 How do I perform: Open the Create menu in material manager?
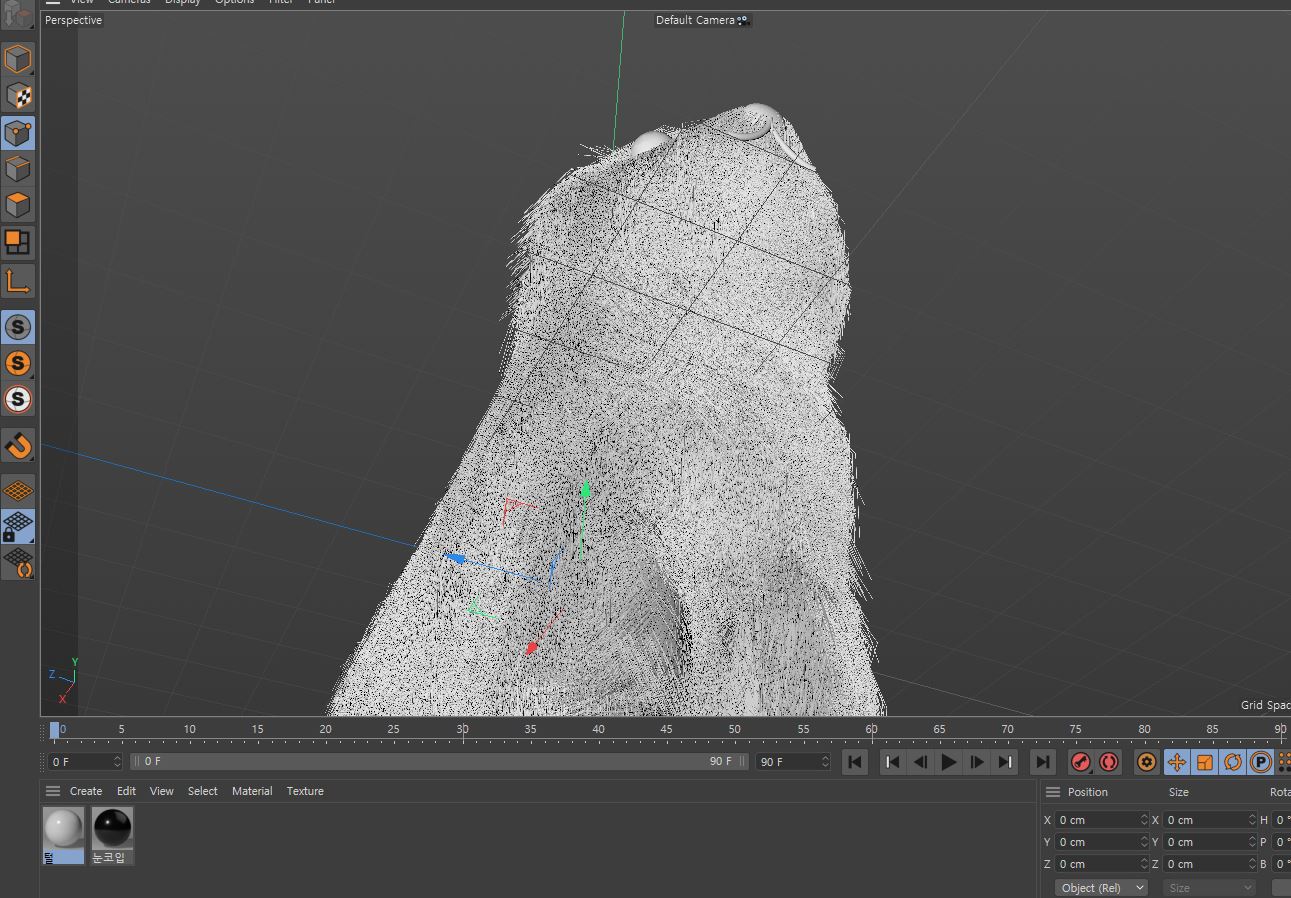[x=86, y=791]
